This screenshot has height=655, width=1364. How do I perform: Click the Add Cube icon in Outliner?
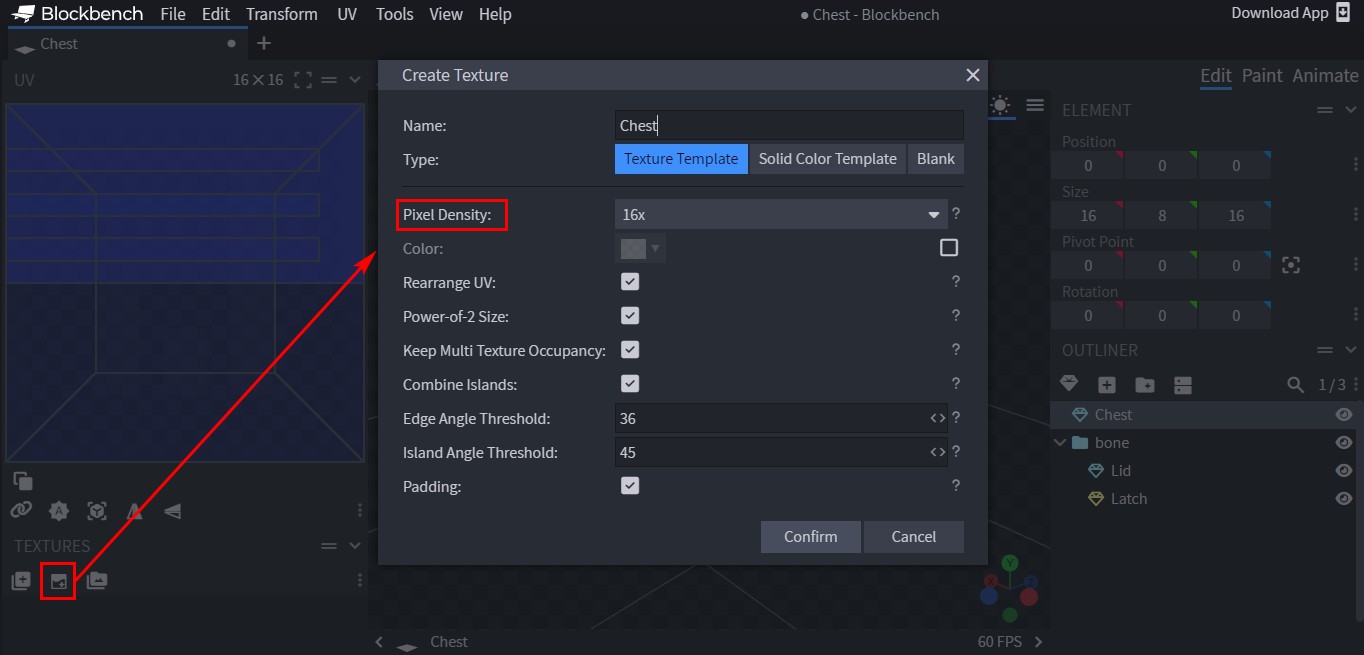(x=1107, y=384)
